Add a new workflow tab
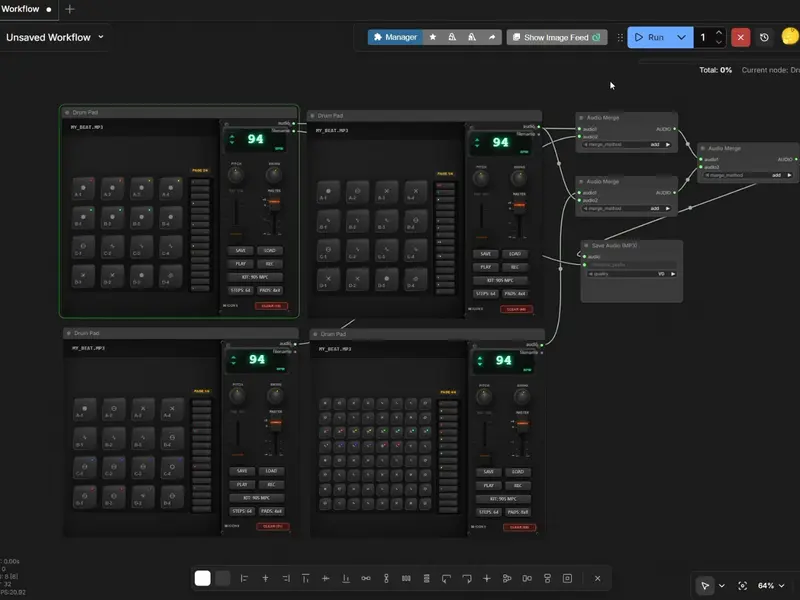The height and width of the screenshot is (600, 800). (x=69, y=9)
